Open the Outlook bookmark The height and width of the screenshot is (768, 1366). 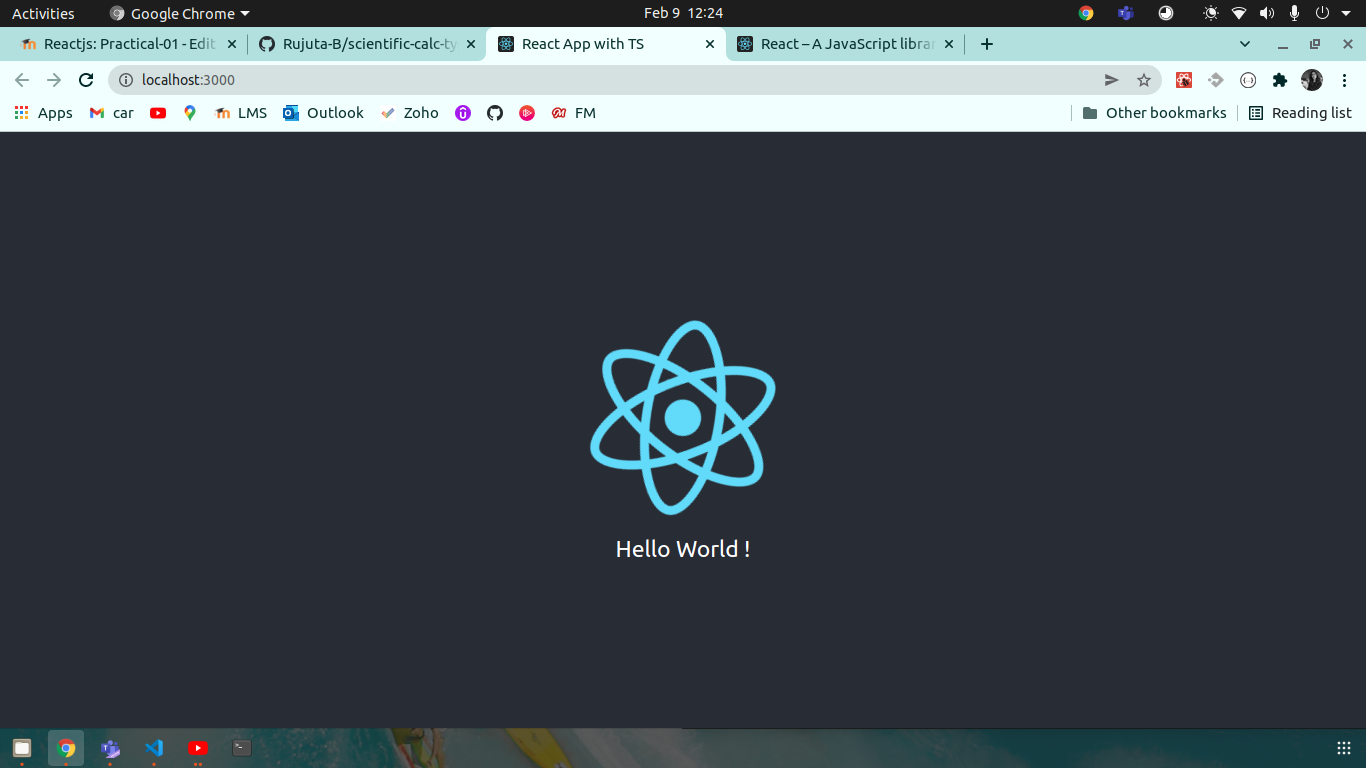click(x=323, y=113)
